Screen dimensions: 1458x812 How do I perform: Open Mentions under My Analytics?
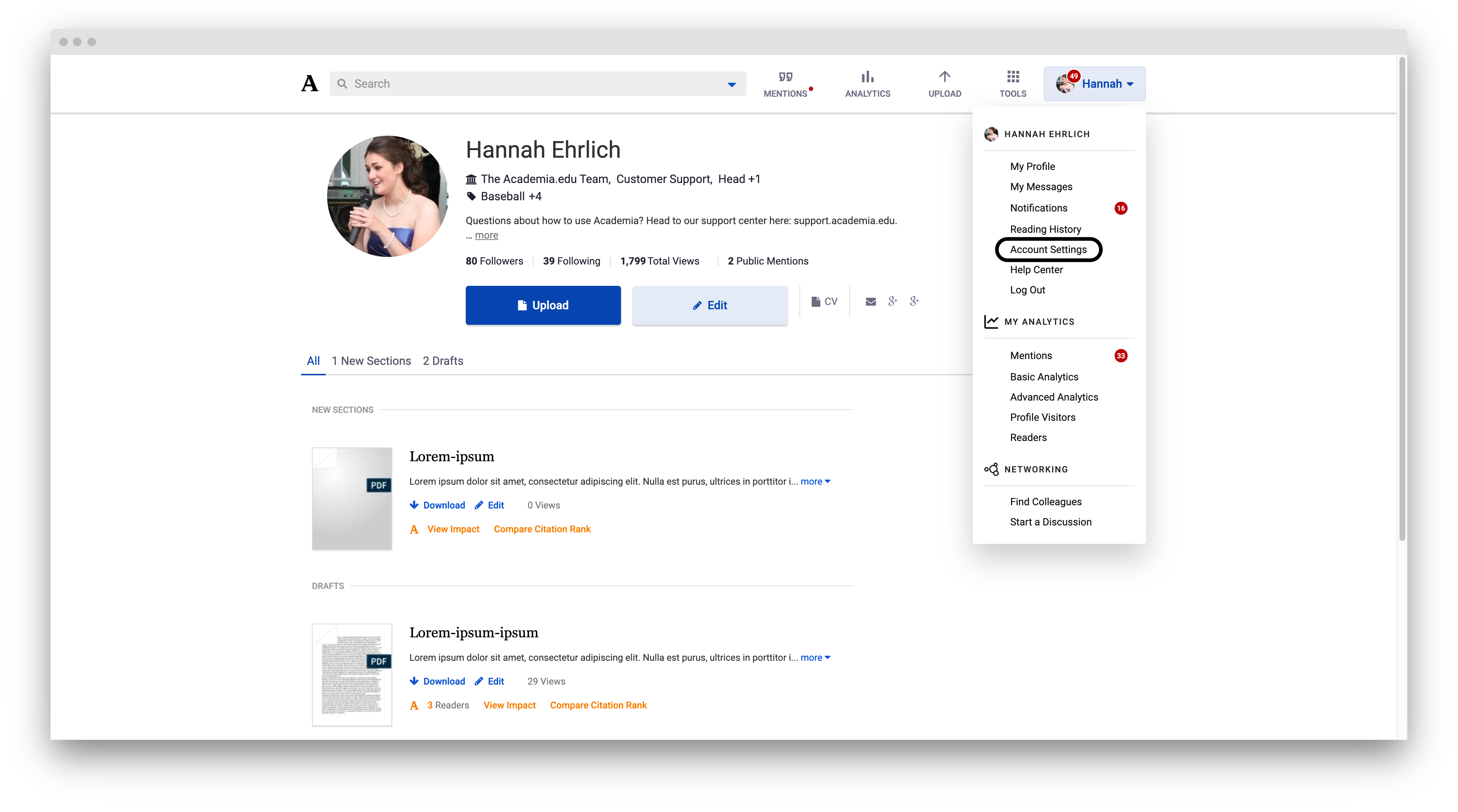[x=1031, y=355]
